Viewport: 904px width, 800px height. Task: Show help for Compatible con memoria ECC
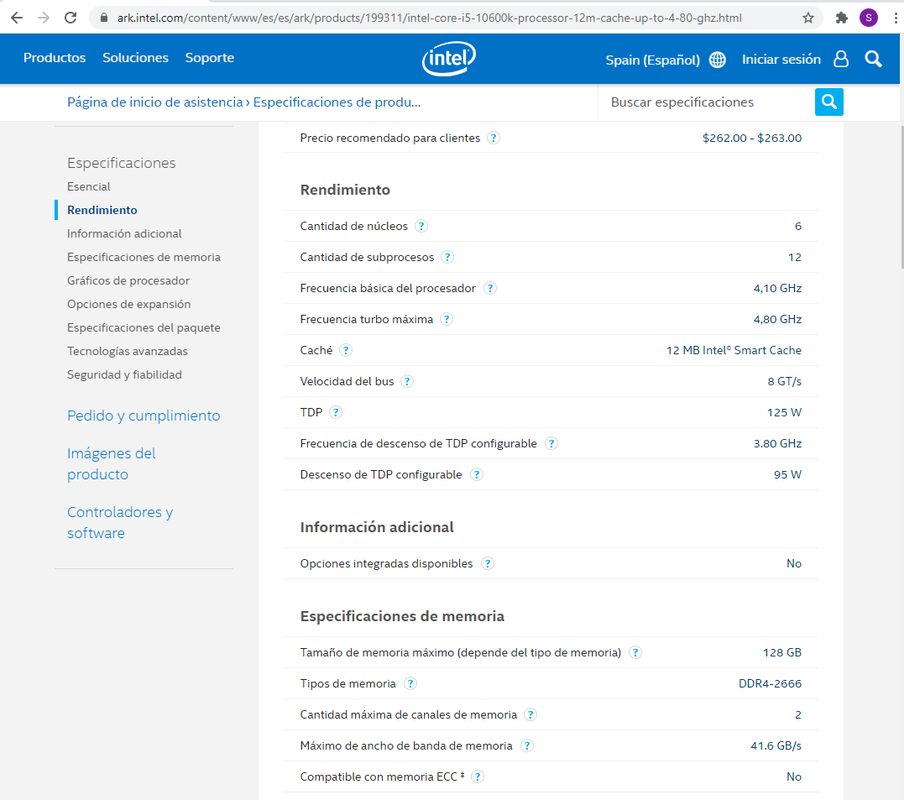[477, 777]
